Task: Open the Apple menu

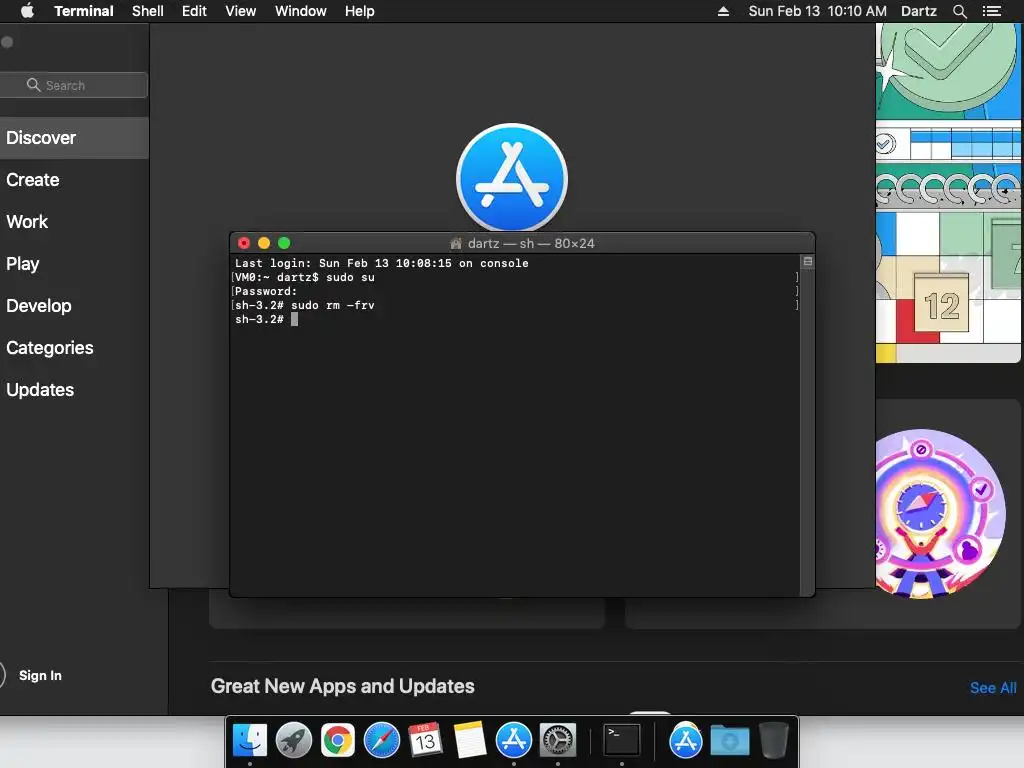Action: tap(27, 11)
